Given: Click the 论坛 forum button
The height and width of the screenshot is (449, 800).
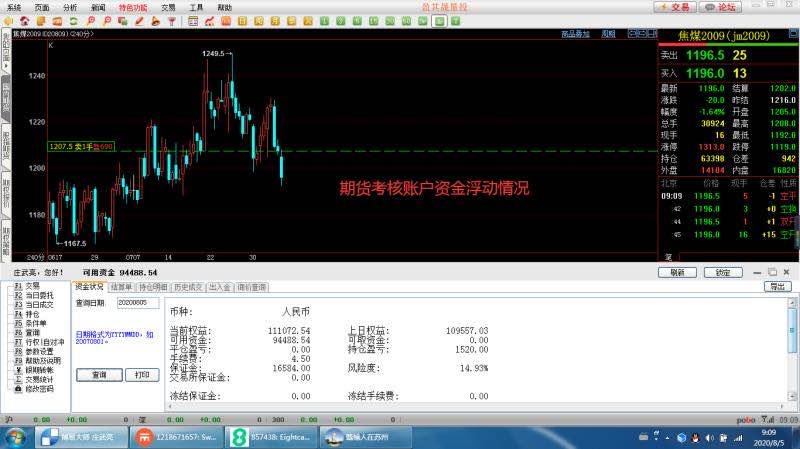Looking at the screenshot, I should click(x=720, y=7).
